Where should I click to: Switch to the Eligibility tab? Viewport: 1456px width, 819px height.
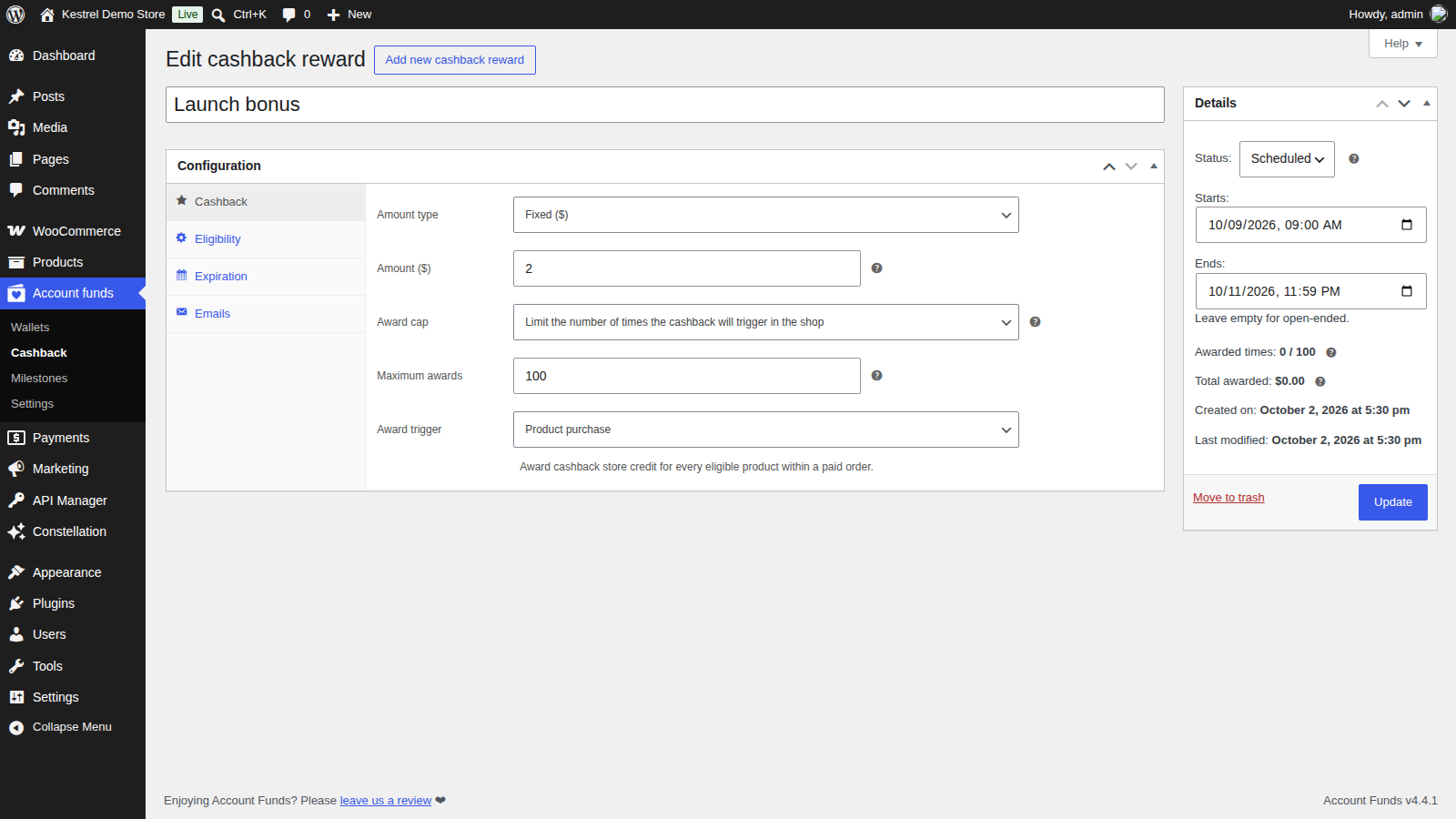coord(266,239)
